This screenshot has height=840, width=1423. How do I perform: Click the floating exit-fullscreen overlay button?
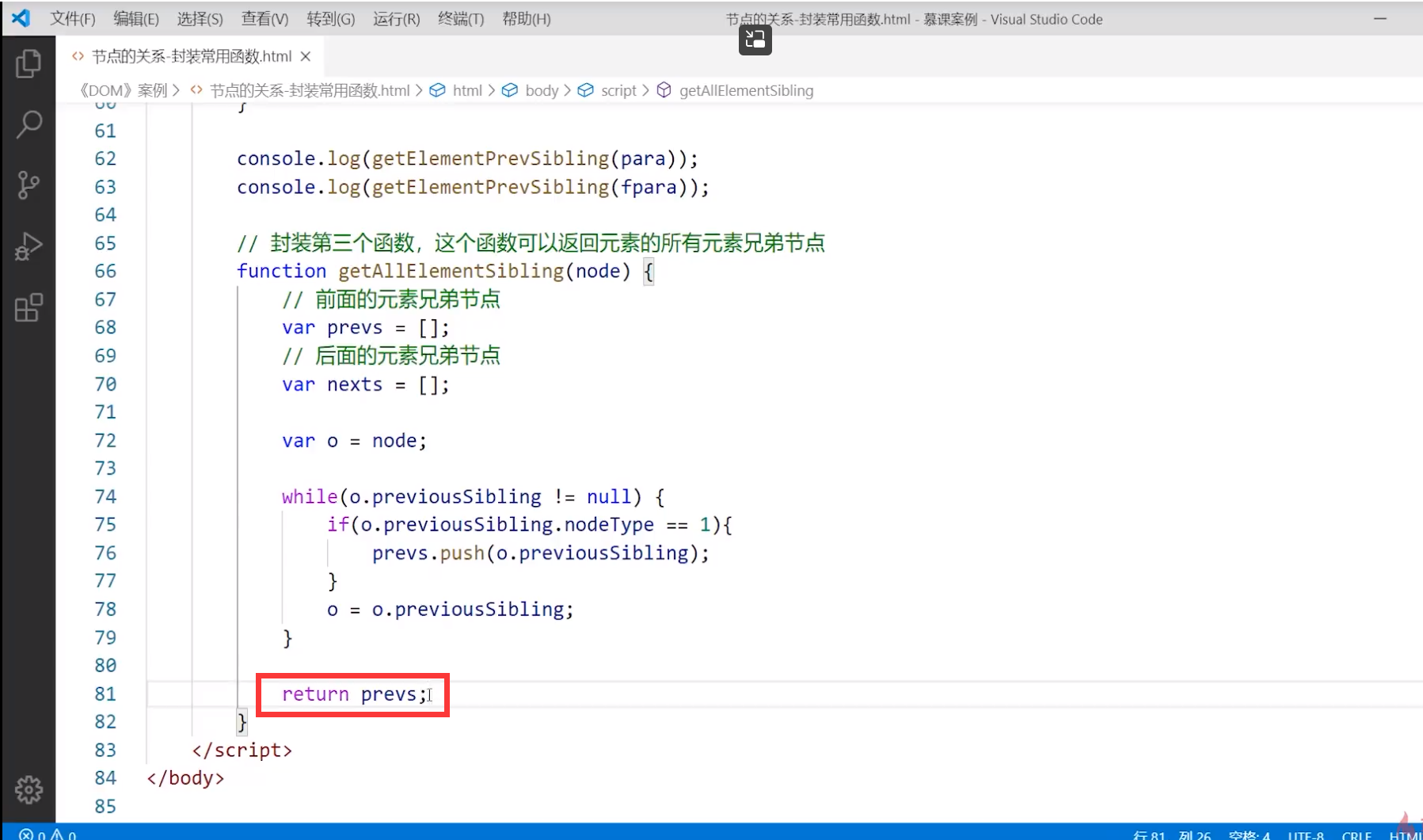click(x=755, y=40)
